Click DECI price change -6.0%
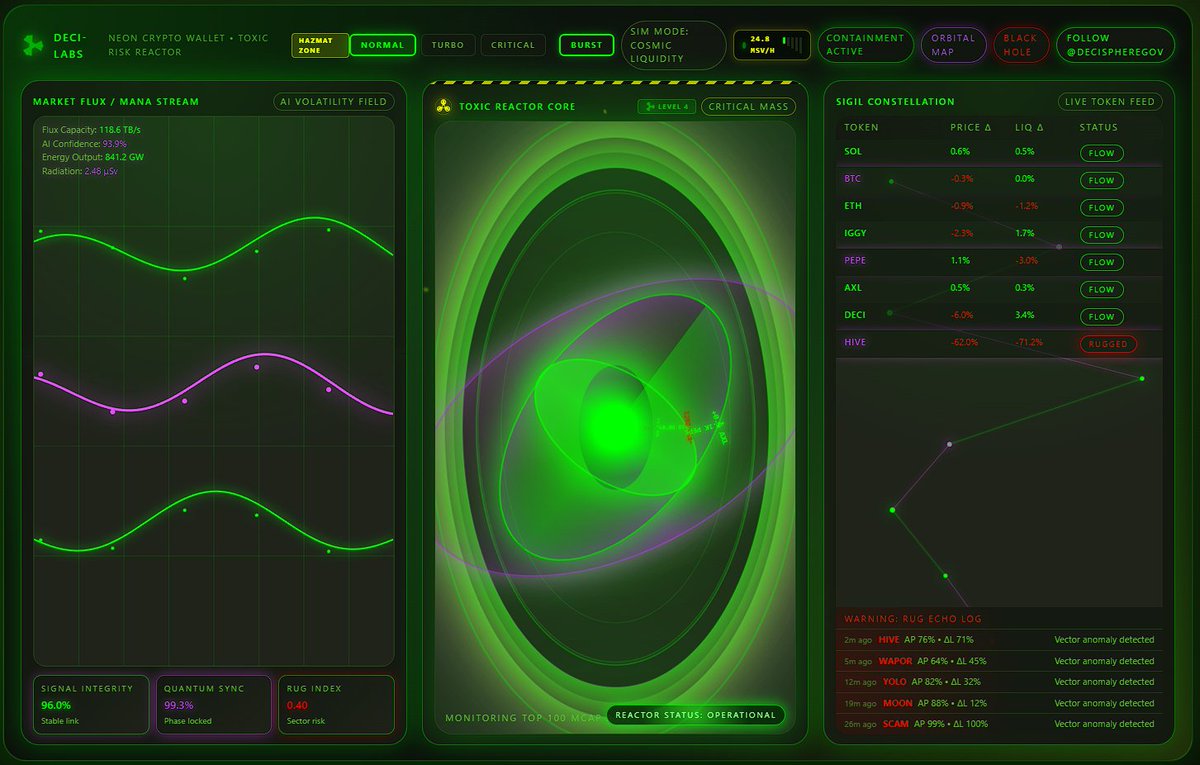Viewport: 1200px width, 765px height. tap(962, 314)
